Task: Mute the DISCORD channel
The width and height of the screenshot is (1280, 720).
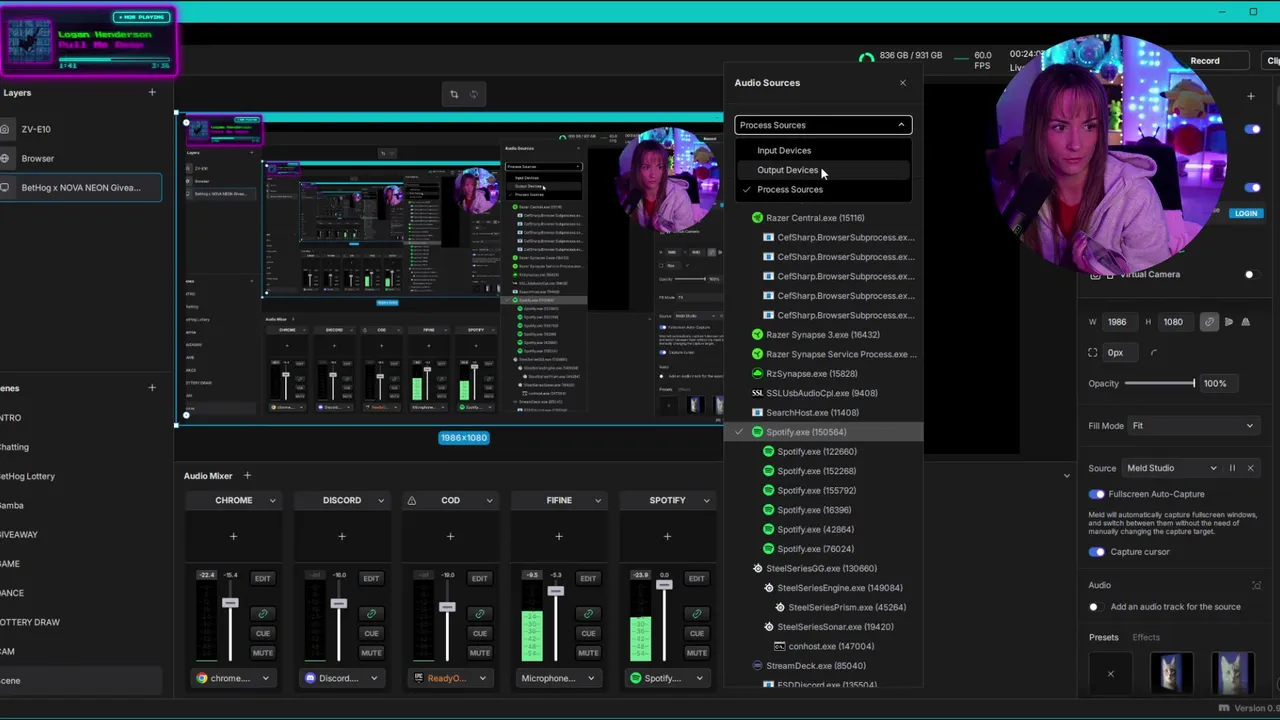Action: (371, 653)
